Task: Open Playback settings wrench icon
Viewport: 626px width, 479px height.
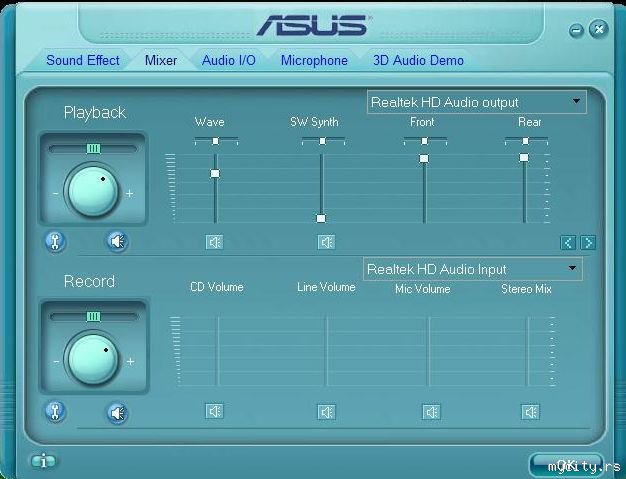Action: (x=55, y=241)
